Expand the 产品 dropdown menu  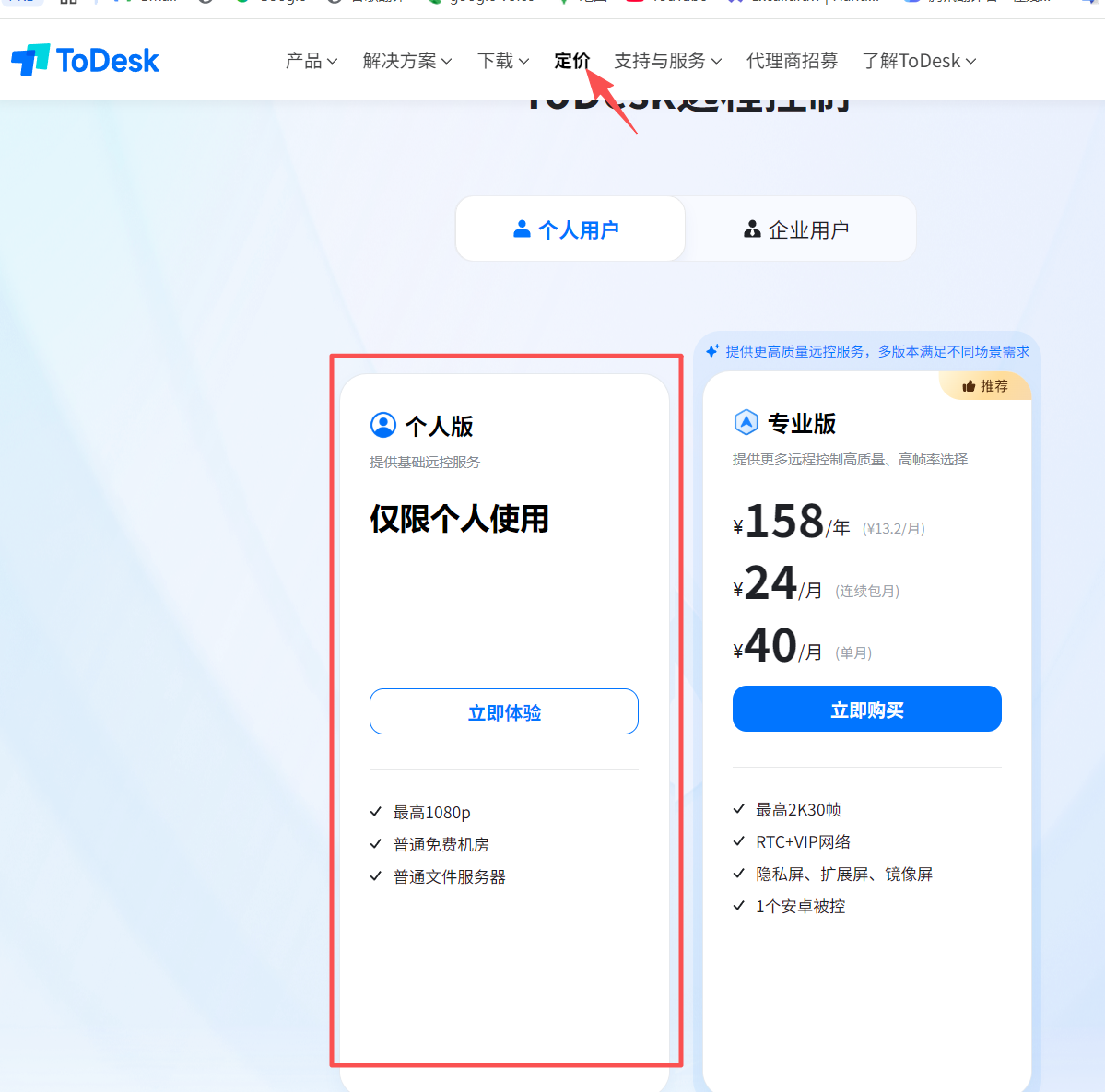[x=312, y=61]
